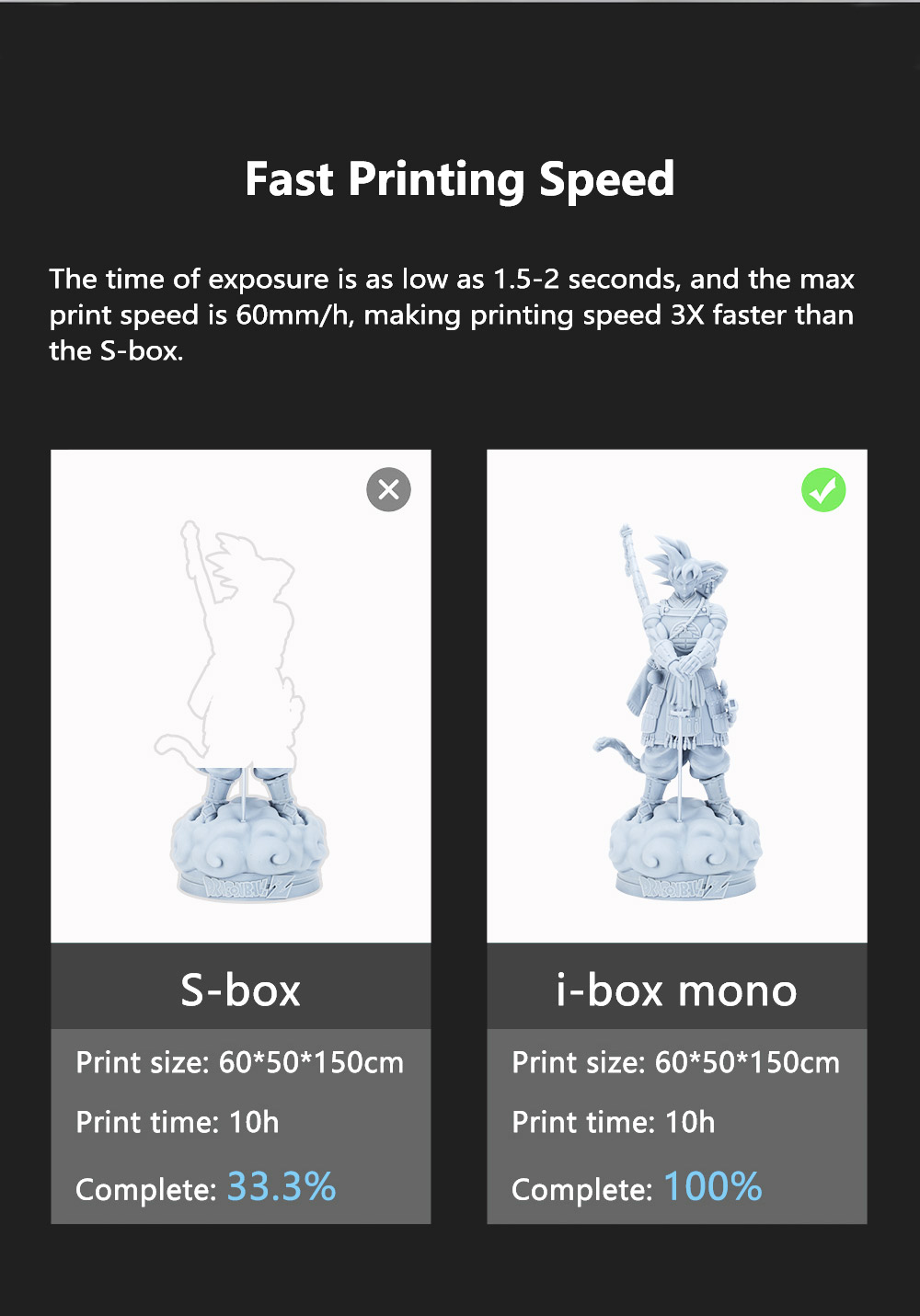Viewport: 920px width, 1316px height.
Task: Click the "i-box mono" title label
Action: click(676, 990)
